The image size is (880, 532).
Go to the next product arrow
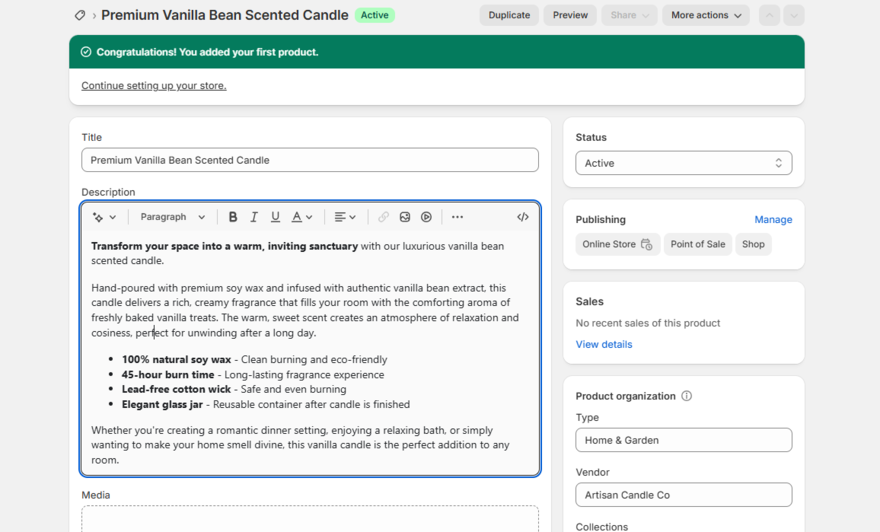tap(794, 15)
